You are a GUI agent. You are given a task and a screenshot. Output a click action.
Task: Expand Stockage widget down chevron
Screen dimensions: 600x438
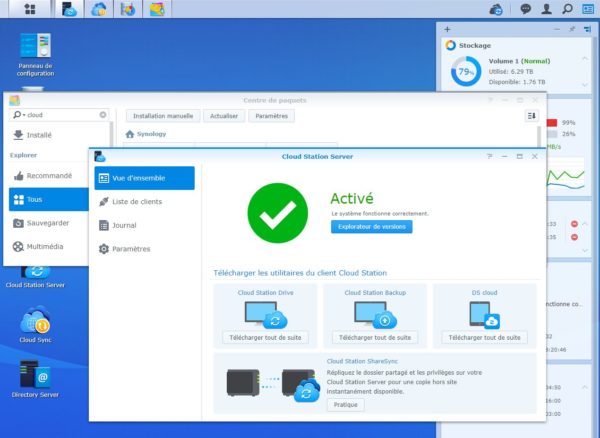[585, 85]
